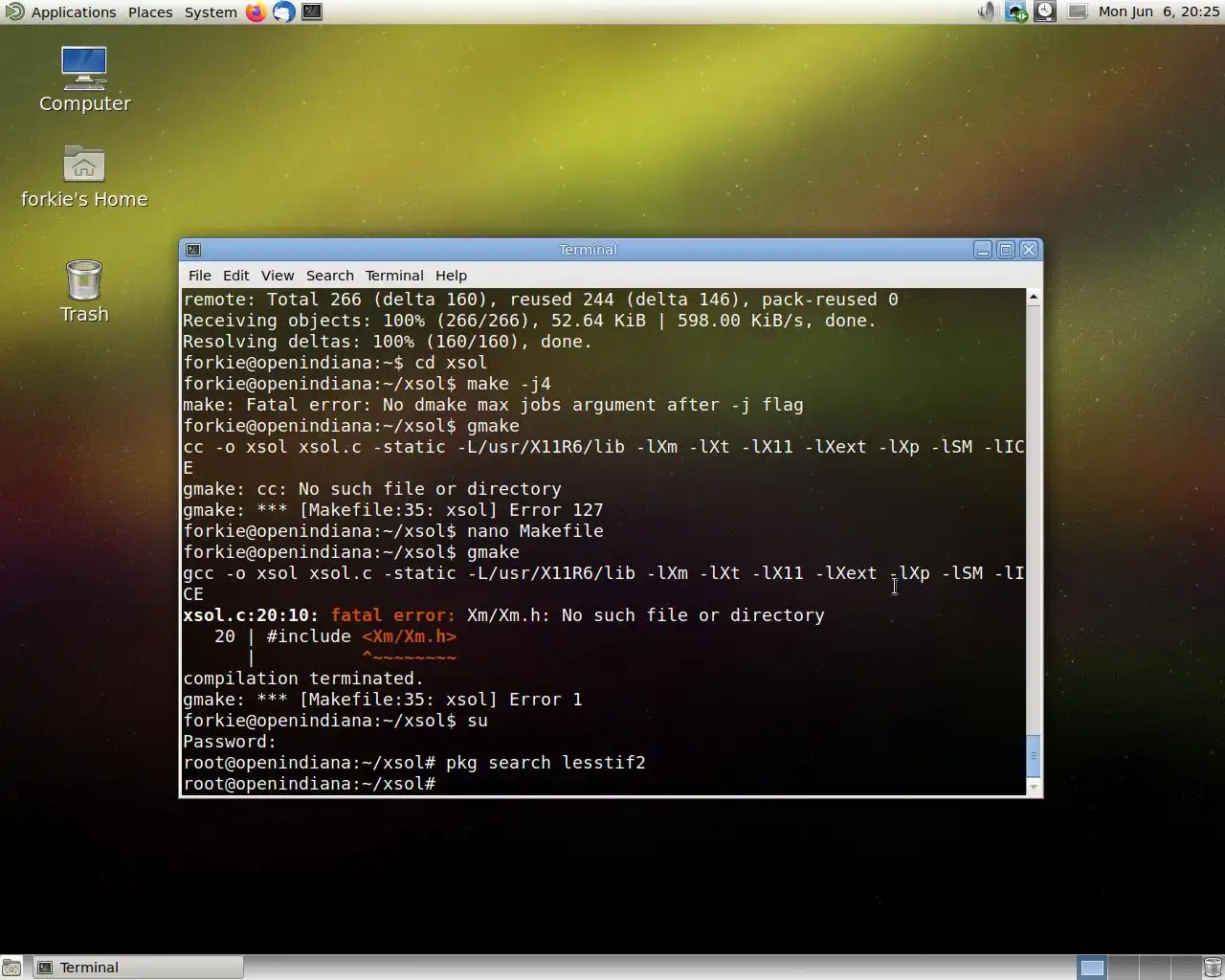Click the date and time clock

coord(1159,11)
